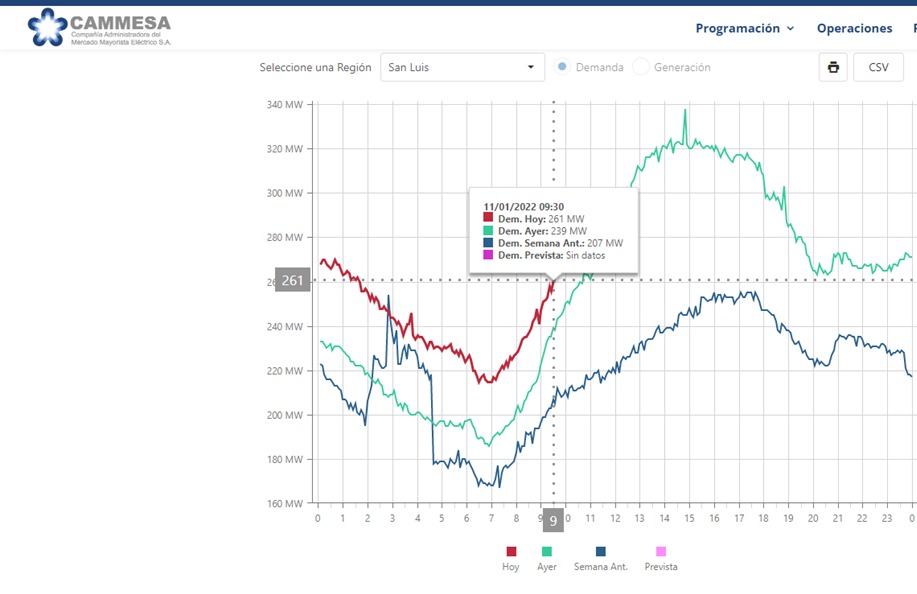Click the gray hour 9 axis marker
Screen dimensions: 917x594
(553, 520)
